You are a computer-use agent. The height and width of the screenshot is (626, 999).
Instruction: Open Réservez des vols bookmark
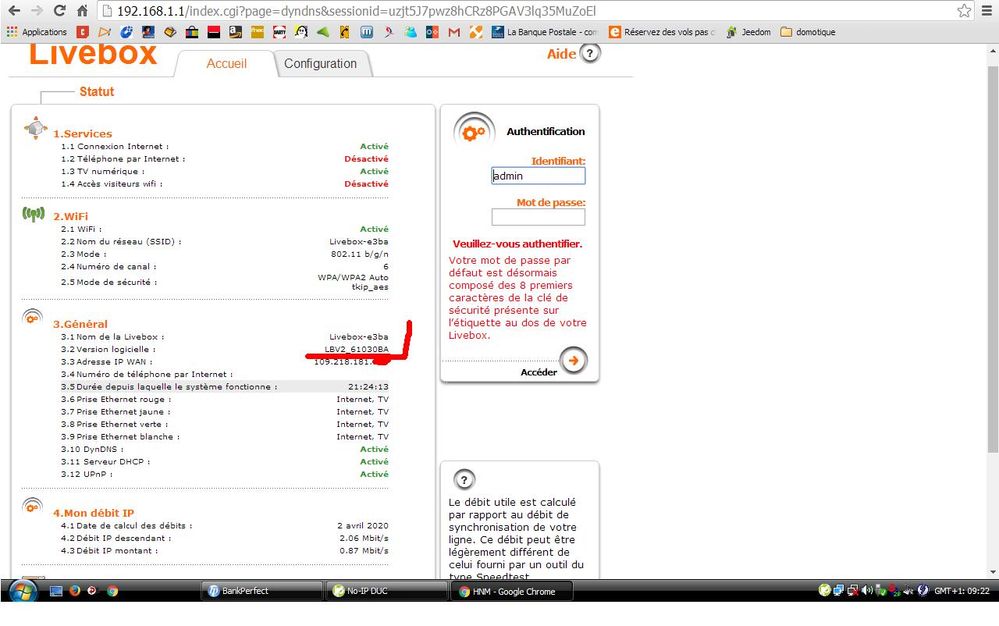click(x=662, y=32)
